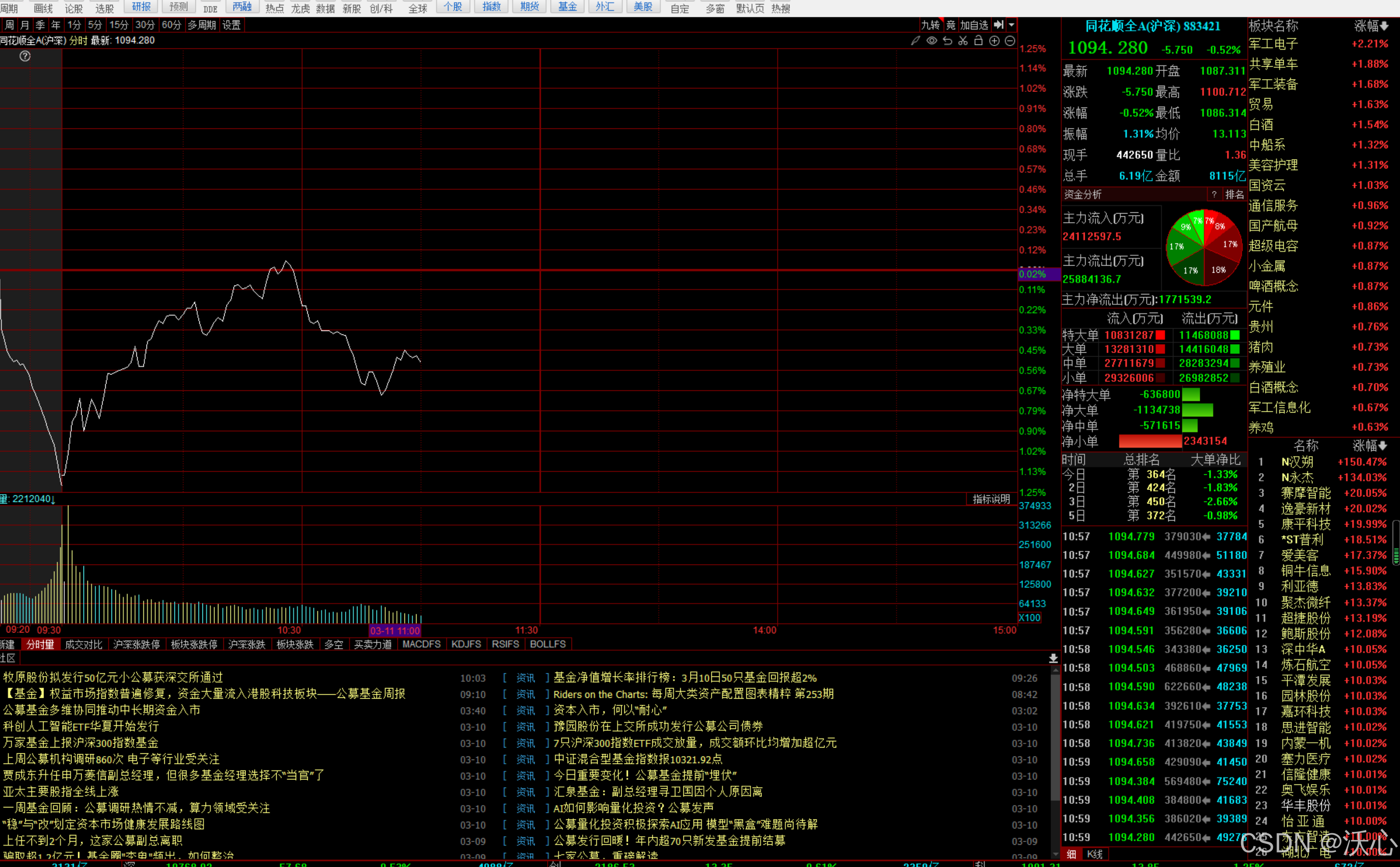Click the capital flow pie chart
This screenshot has height=867, width=1400.
coord(1203,248)
